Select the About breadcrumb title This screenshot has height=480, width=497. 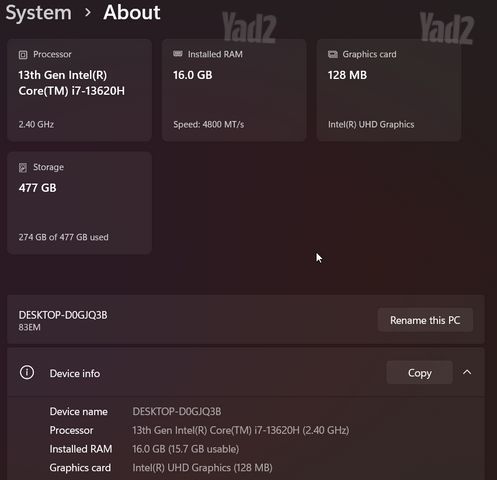132,12
